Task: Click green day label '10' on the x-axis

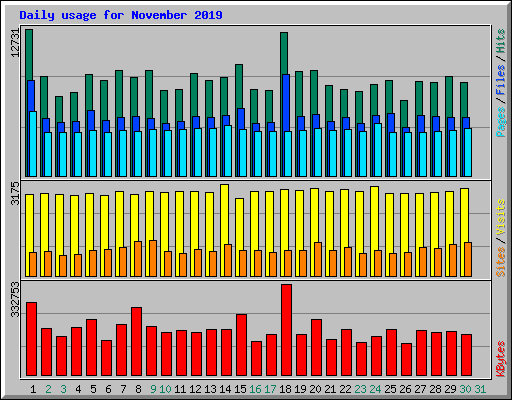Action: pyautogui.click(x=165, y=389)
